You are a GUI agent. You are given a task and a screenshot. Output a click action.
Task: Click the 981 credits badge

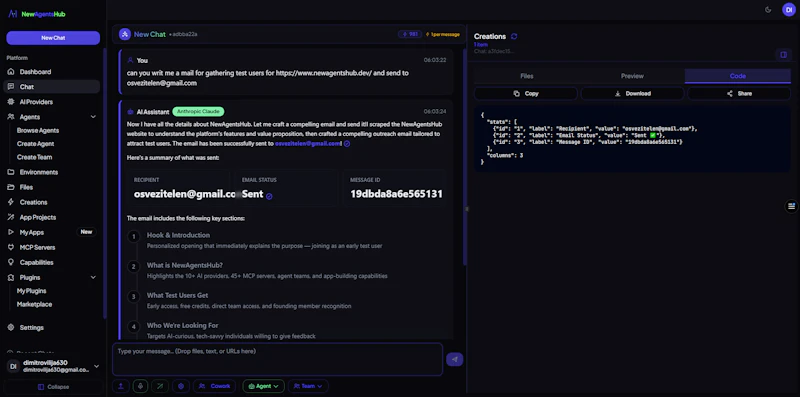409,34
